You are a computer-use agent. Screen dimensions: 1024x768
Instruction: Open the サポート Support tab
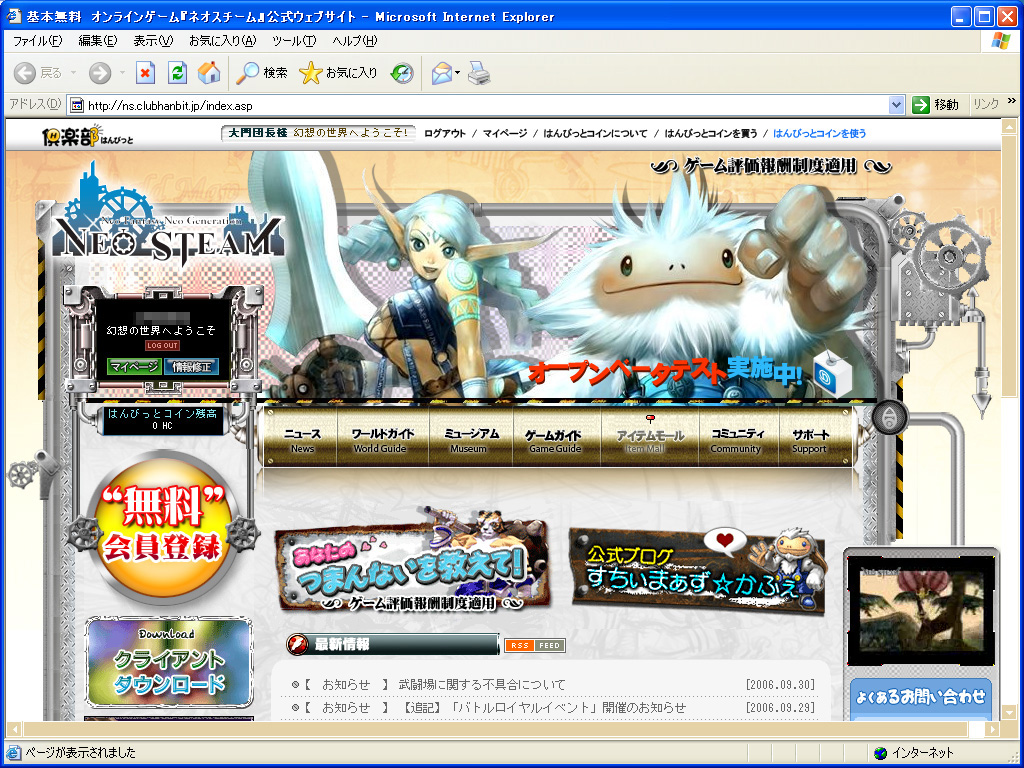click(811, 440)
